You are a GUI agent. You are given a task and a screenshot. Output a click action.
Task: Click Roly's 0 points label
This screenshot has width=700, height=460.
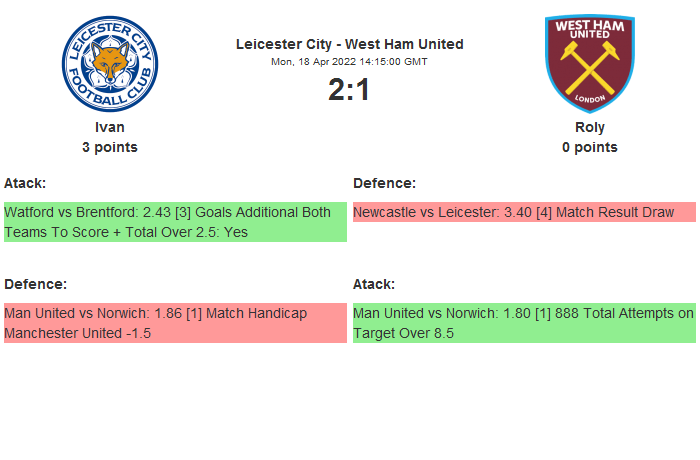pyautogui.click(x=590, y=147)
